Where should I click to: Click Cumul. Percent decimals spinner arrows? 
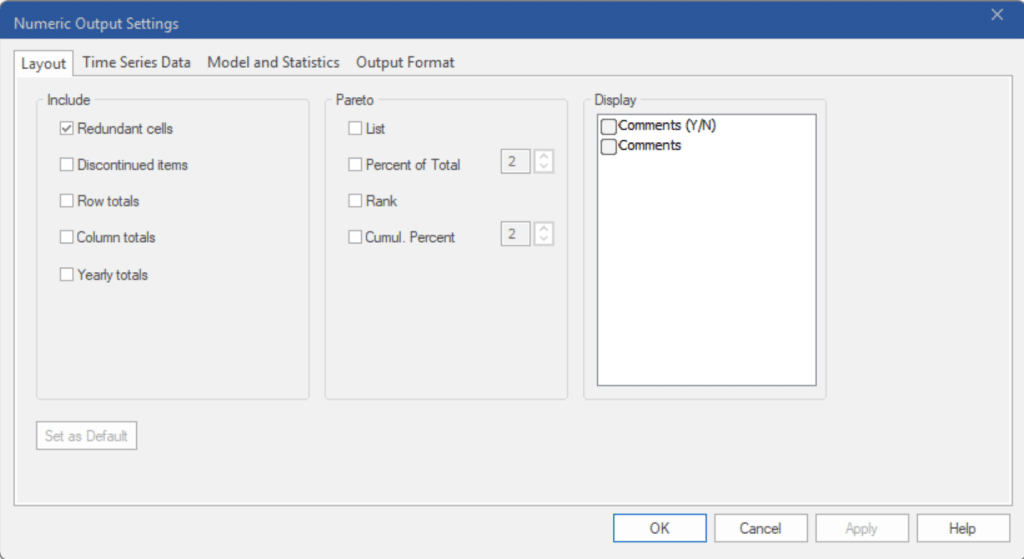click(x=544, y=234)
